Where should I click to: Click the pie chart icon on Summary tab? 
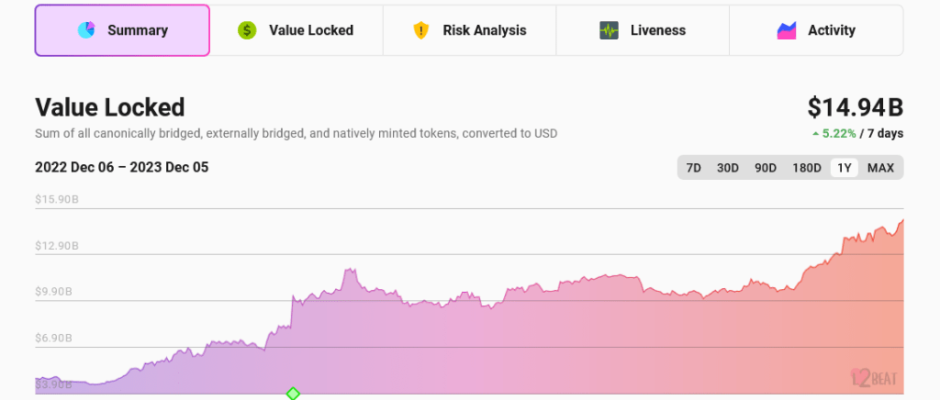click(x=86, y=30)
